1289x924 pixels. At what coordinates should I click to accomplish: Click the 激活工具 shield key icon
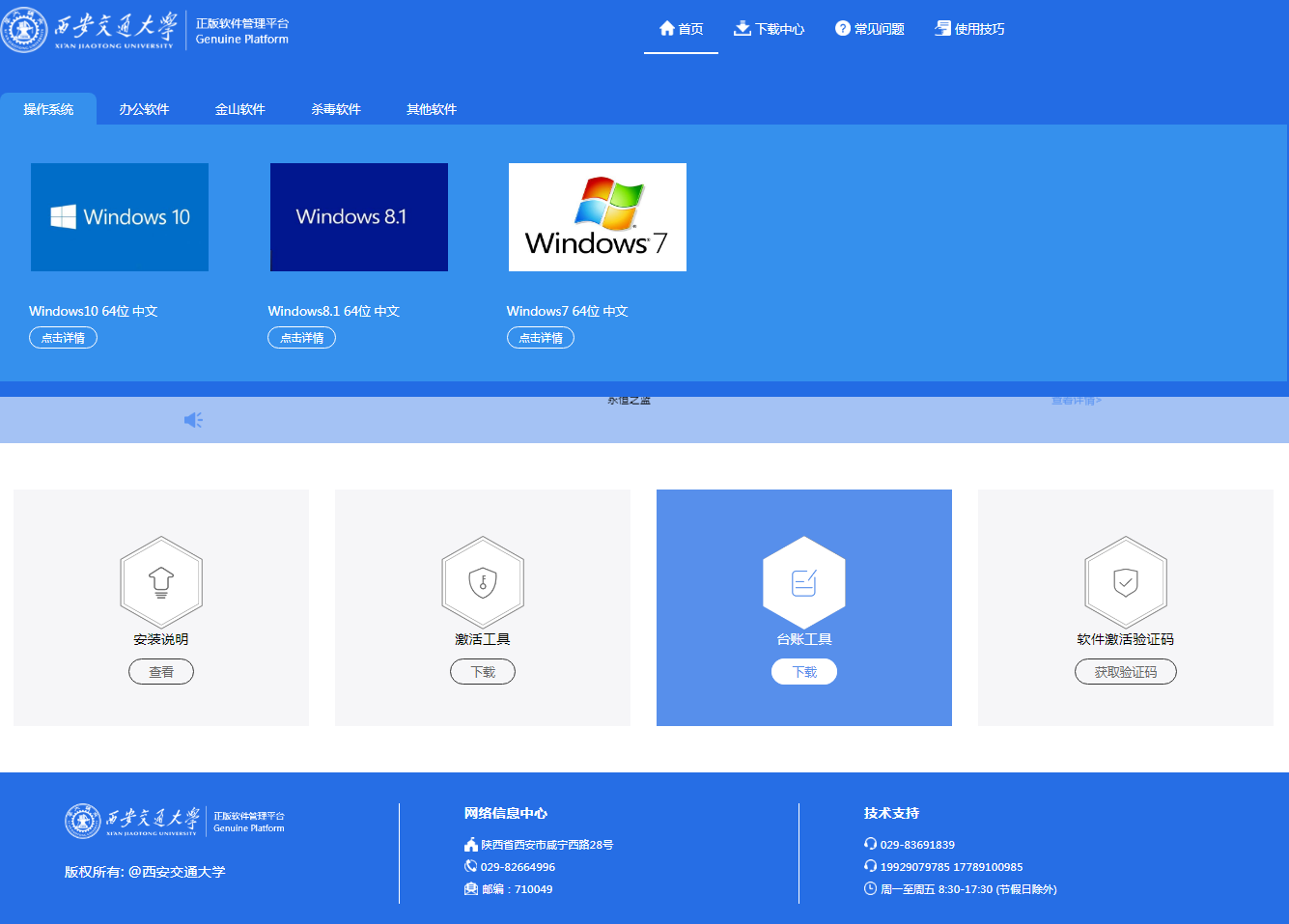point(483,582)
